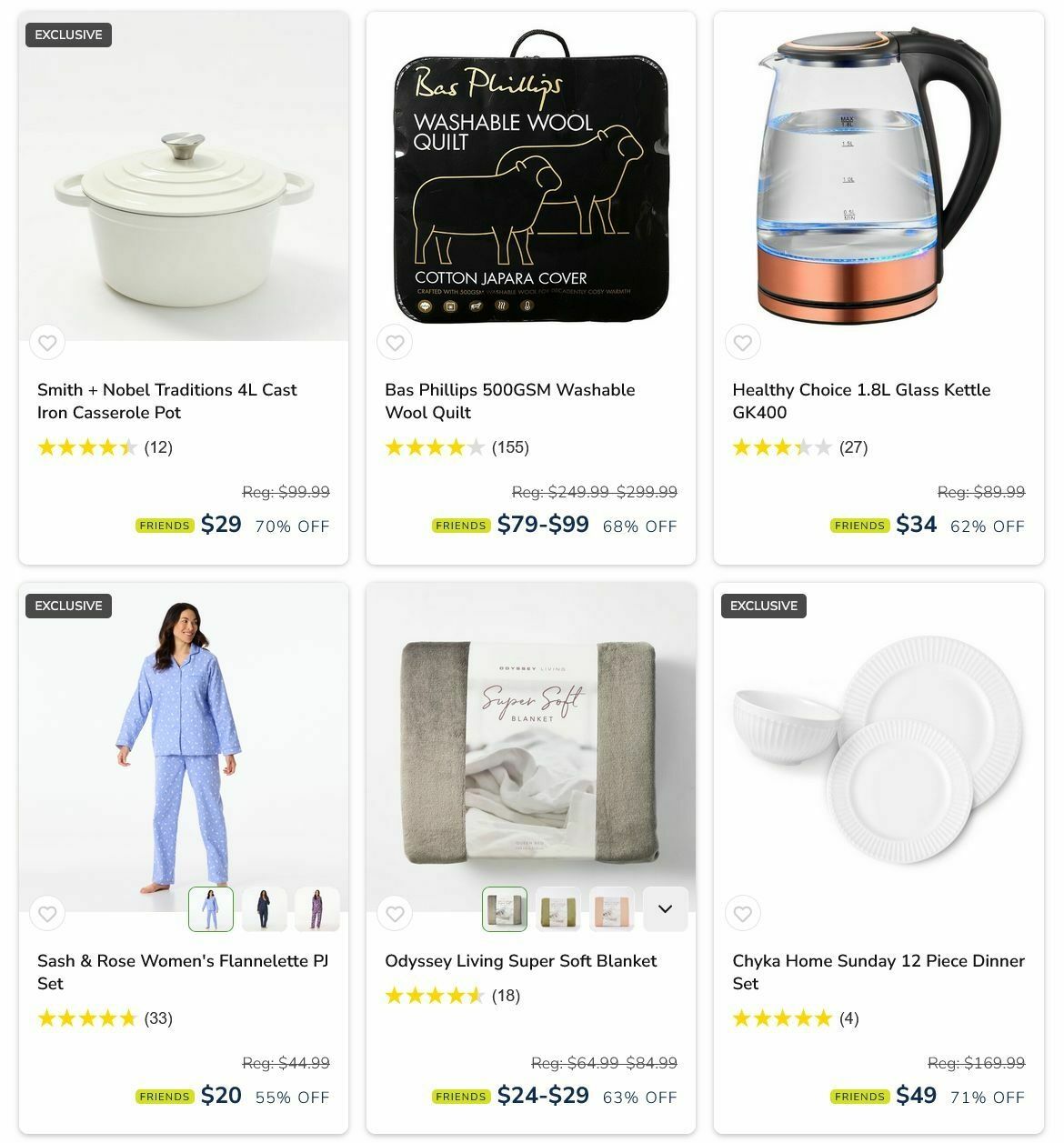View Healthy Choice 1.8L Glass Kettle page
Image resolution: width=1064 pixels, height=1143 pixels.
point(861,401)
